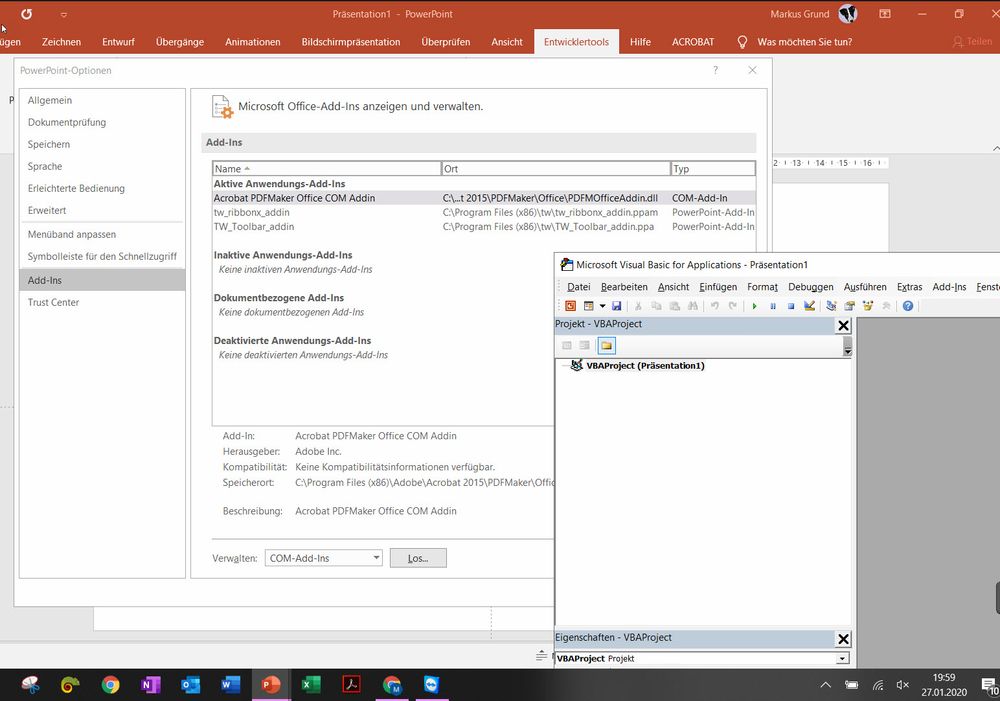Toggle Folders in the Project explorer panel
Screen dimensions: 1000x701
click(606, 346)
